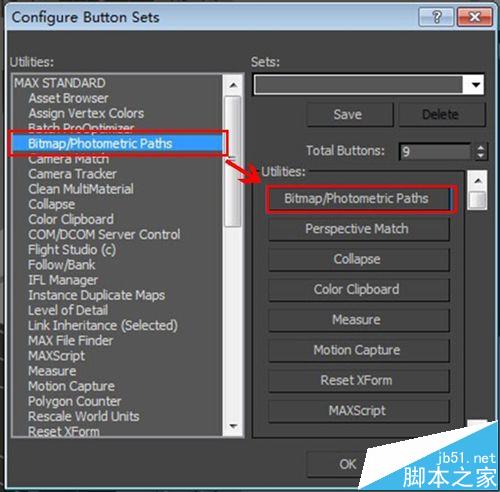Click up arrow of button slots scrollbar
The image size is (500, 492).
click(478, 181)
